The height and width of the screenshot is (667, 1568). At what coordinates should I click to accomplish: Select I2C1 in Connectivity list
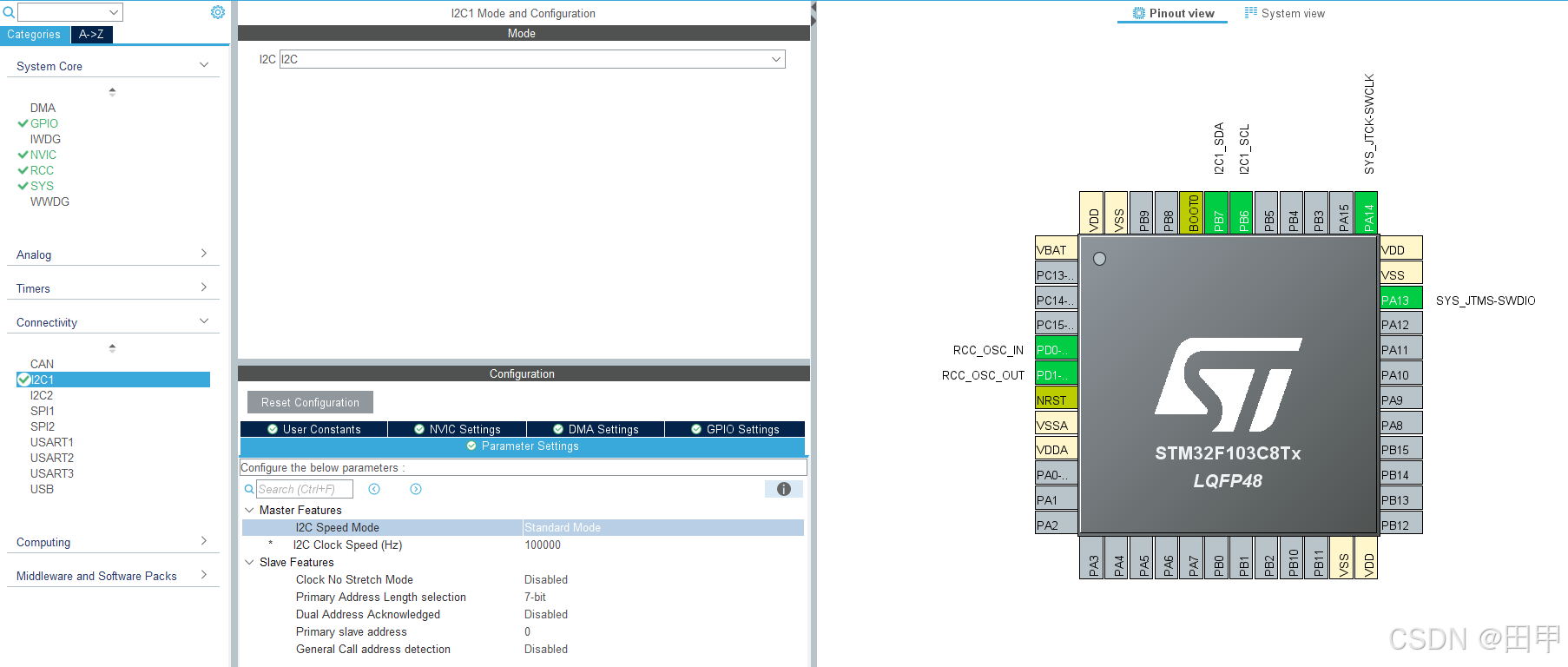point(113,380)
